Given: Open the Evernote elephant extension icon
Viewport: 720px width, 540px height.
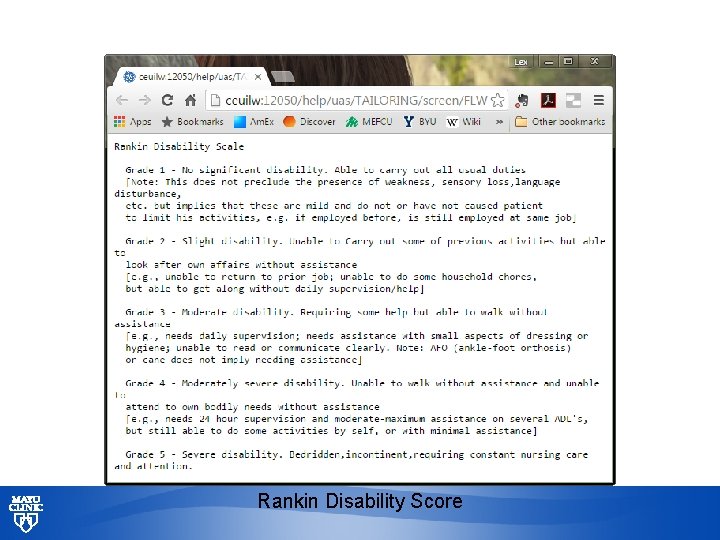Looking at the screenshot, I should click(x=522, y=100).
